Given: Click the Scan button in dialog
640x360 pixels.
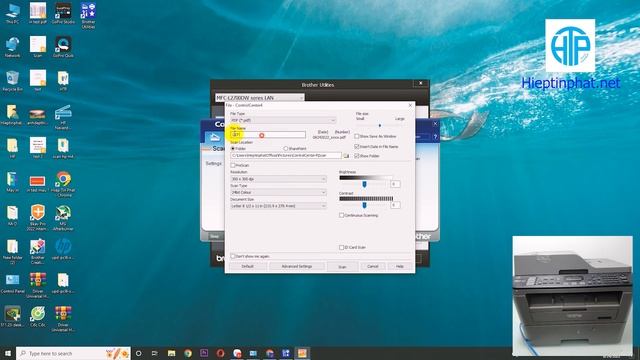Looking at the screenshot, I should click(x=342, y=267).
